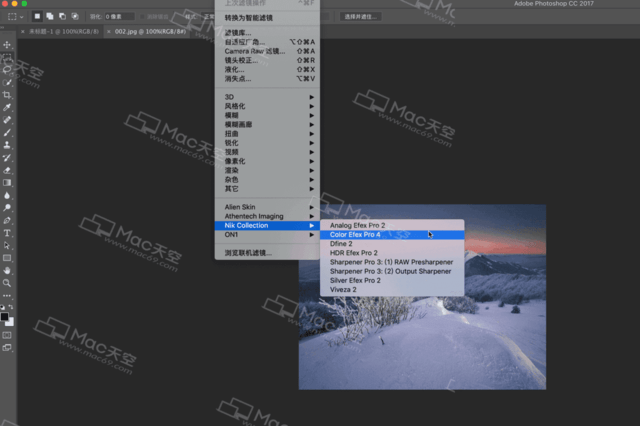Open the Edit Toolbar ellipsis button
640x426 pixels.
pyautogui.click(x=7, y=295)
